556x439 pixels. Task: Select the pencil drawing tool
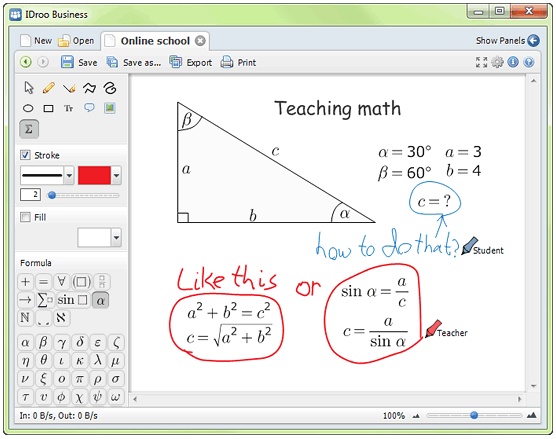49,88
